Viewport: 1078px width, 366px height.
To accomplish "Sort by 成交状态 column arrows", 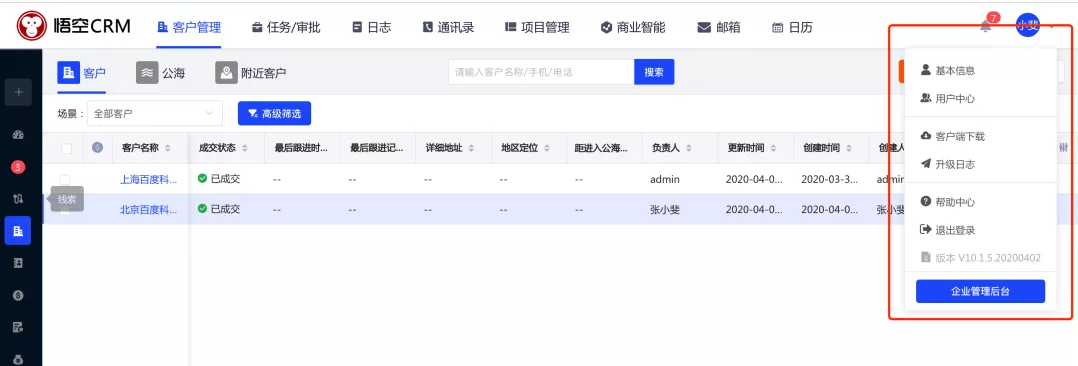I will (244, 148).
